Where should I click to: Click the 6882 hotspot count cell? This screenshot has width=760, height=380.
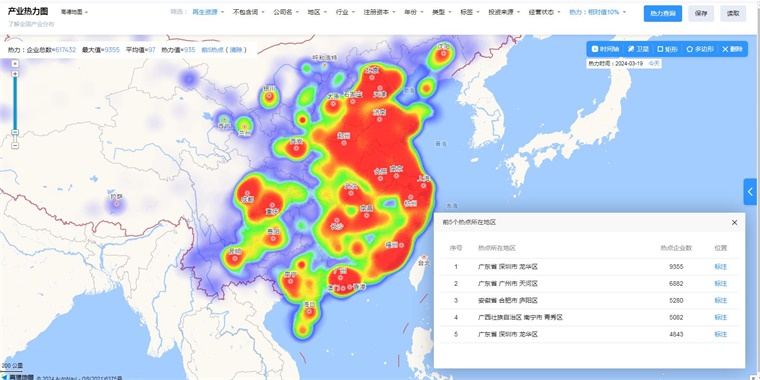(676, 284)
